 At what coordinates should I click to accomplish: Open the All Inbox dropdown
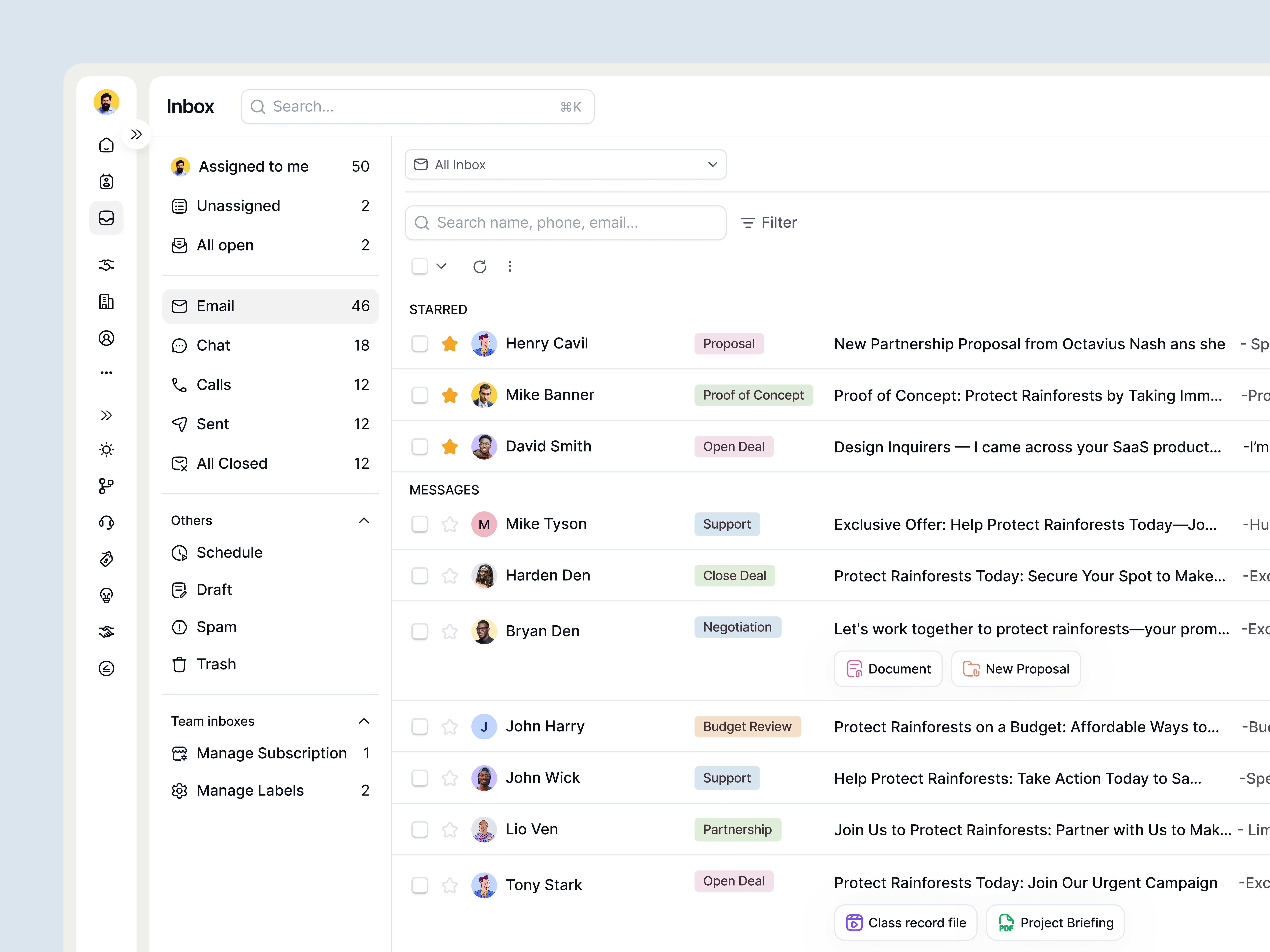pos(566,165)
